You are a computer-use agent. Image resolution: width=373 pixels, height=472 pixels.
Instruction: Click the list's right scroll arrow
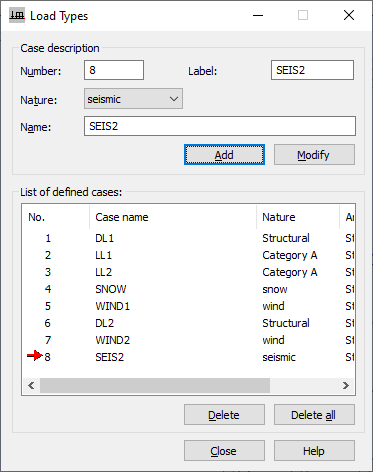[x=346, y=386]
